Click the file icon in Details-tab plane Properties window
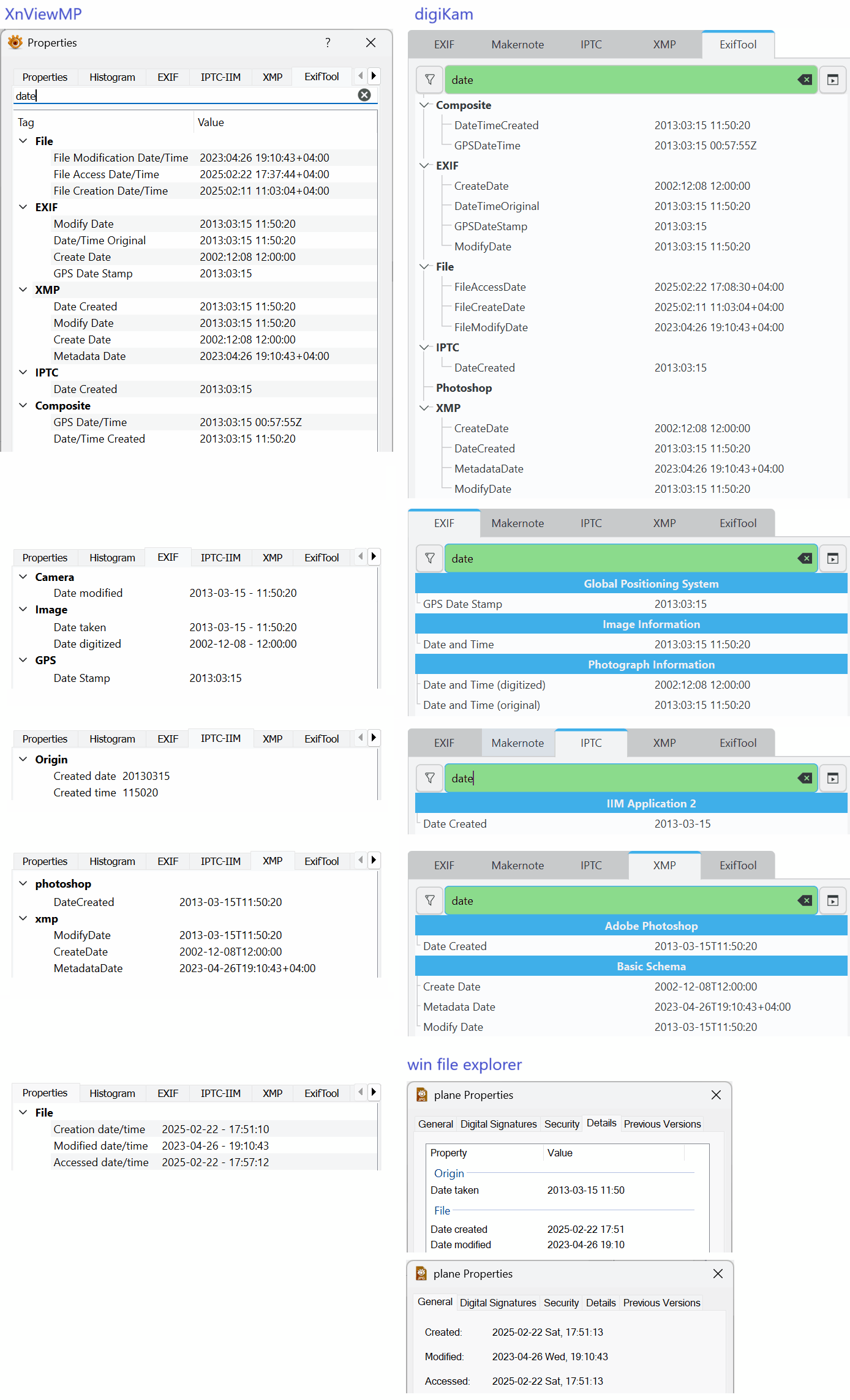 click(x=422, y=1095)
